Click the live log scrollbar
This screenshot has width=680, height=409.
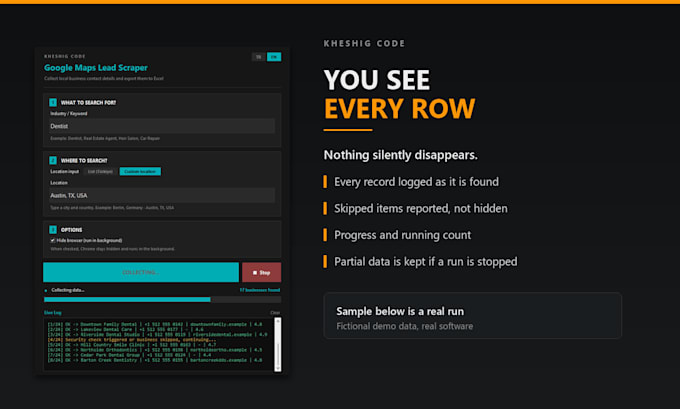click(278, 345)
